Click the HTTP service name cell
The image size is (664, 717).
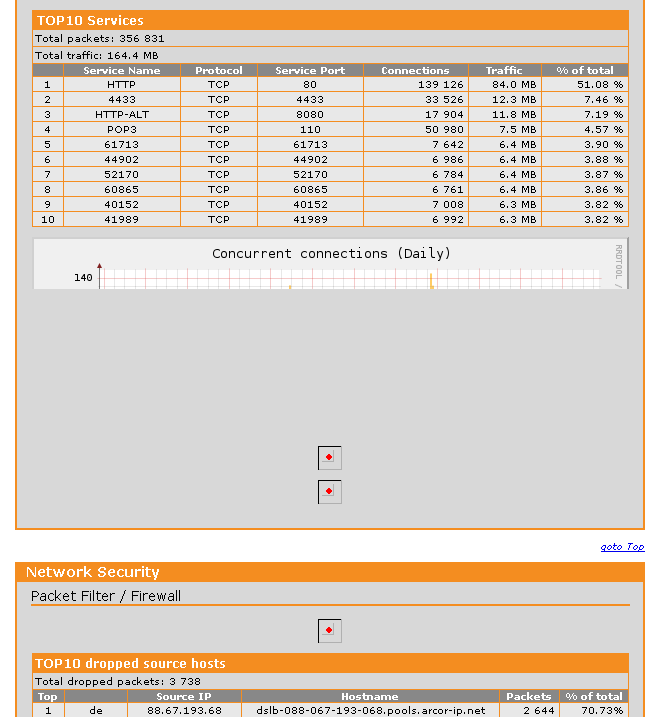pos(122,85)
